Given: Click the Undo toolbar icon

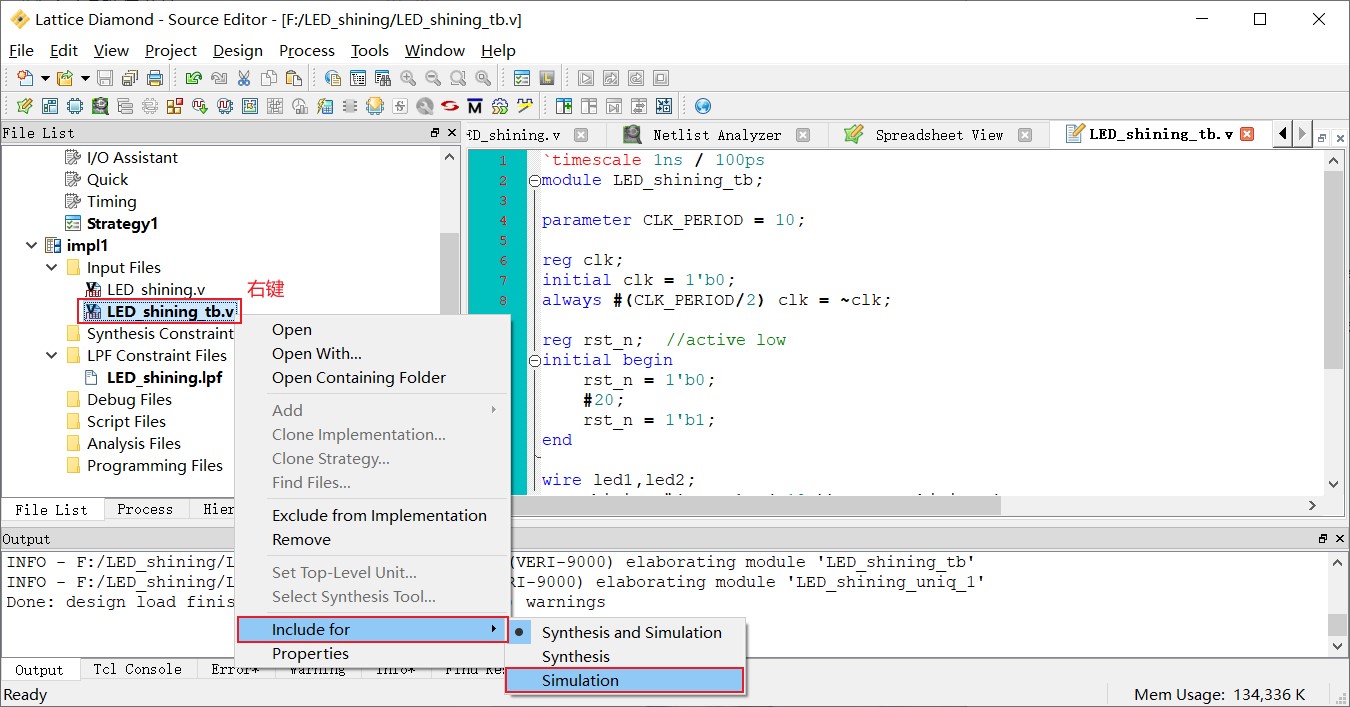Looking at the screenshot, I should 194,78.
